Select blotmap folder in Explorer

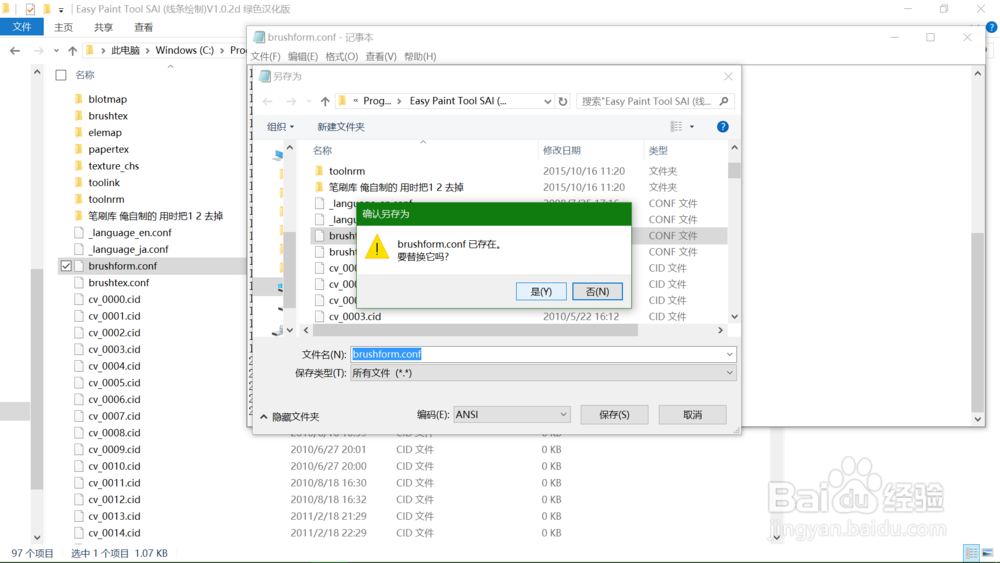108,99
